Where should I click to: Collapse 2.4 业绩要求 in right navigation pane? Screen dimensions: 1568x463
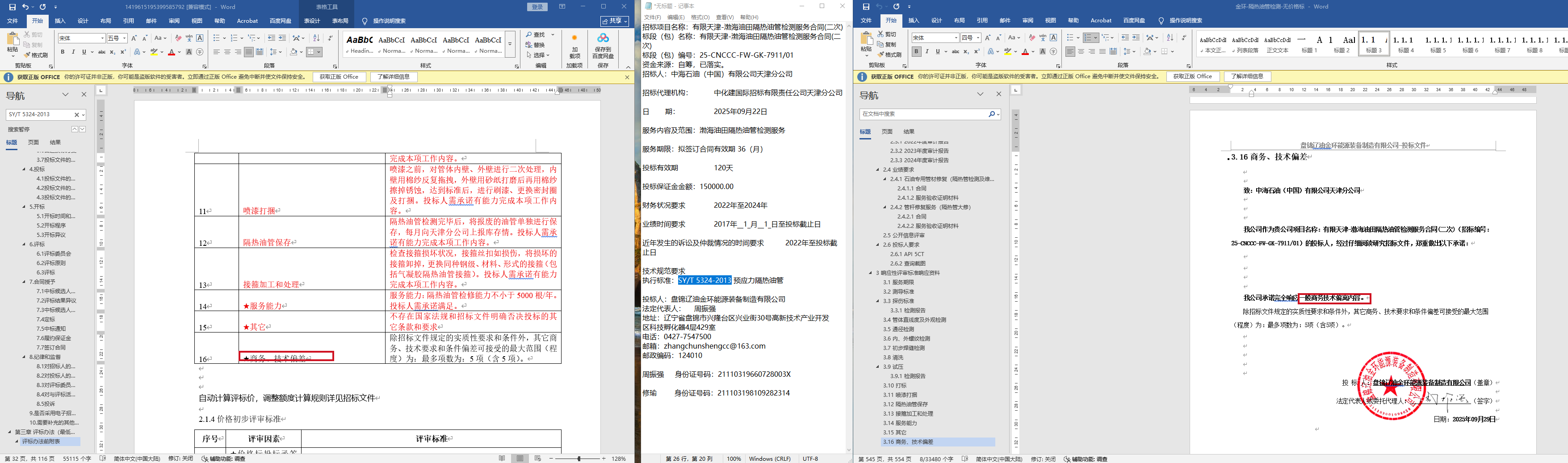point(878,170)
